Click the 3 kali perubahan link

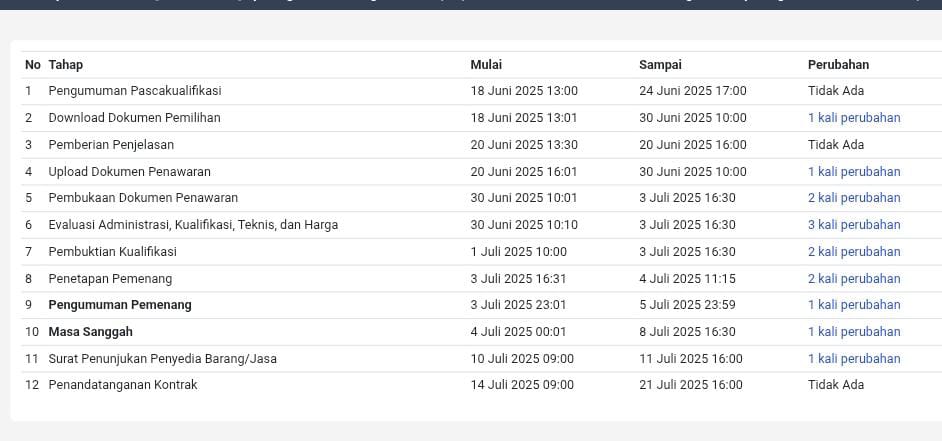[854, 225]
